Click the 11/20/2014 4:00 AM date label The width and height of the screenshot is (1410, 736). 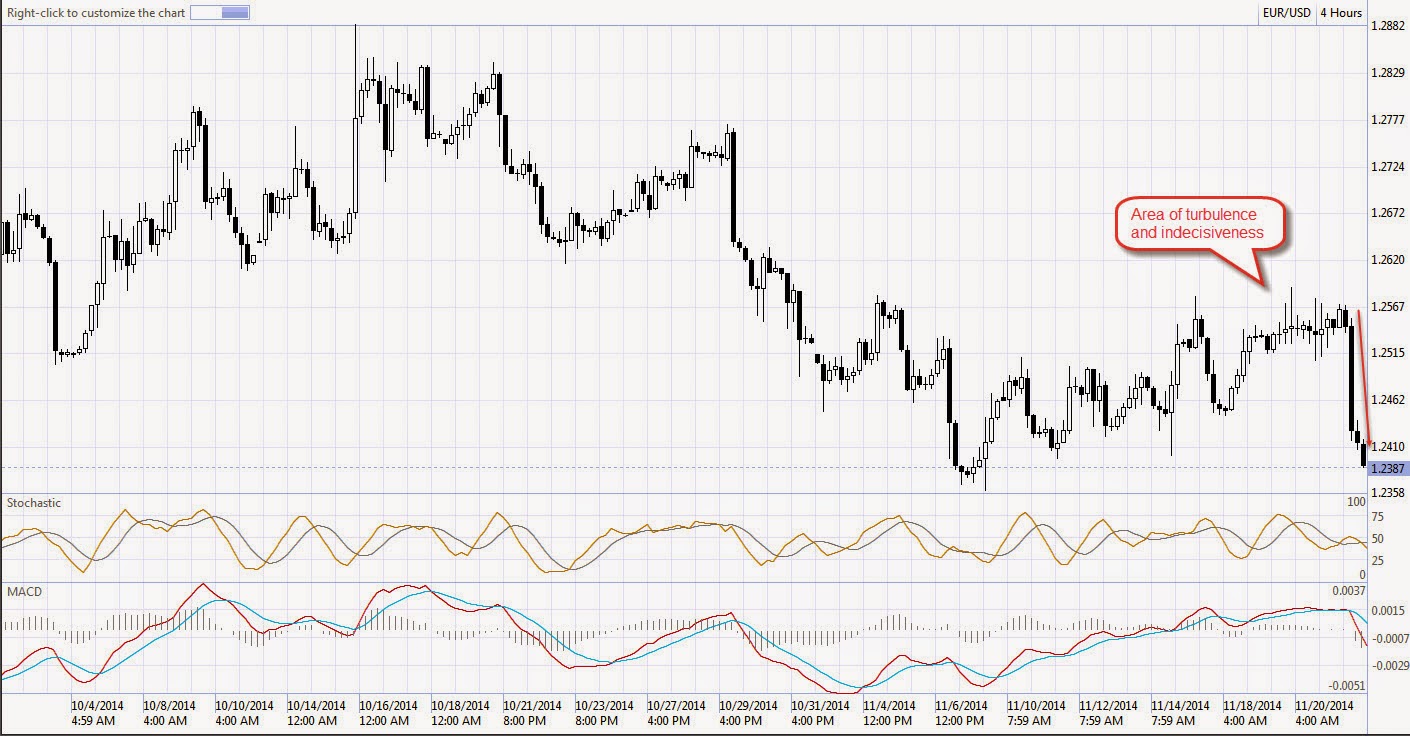1324,713
